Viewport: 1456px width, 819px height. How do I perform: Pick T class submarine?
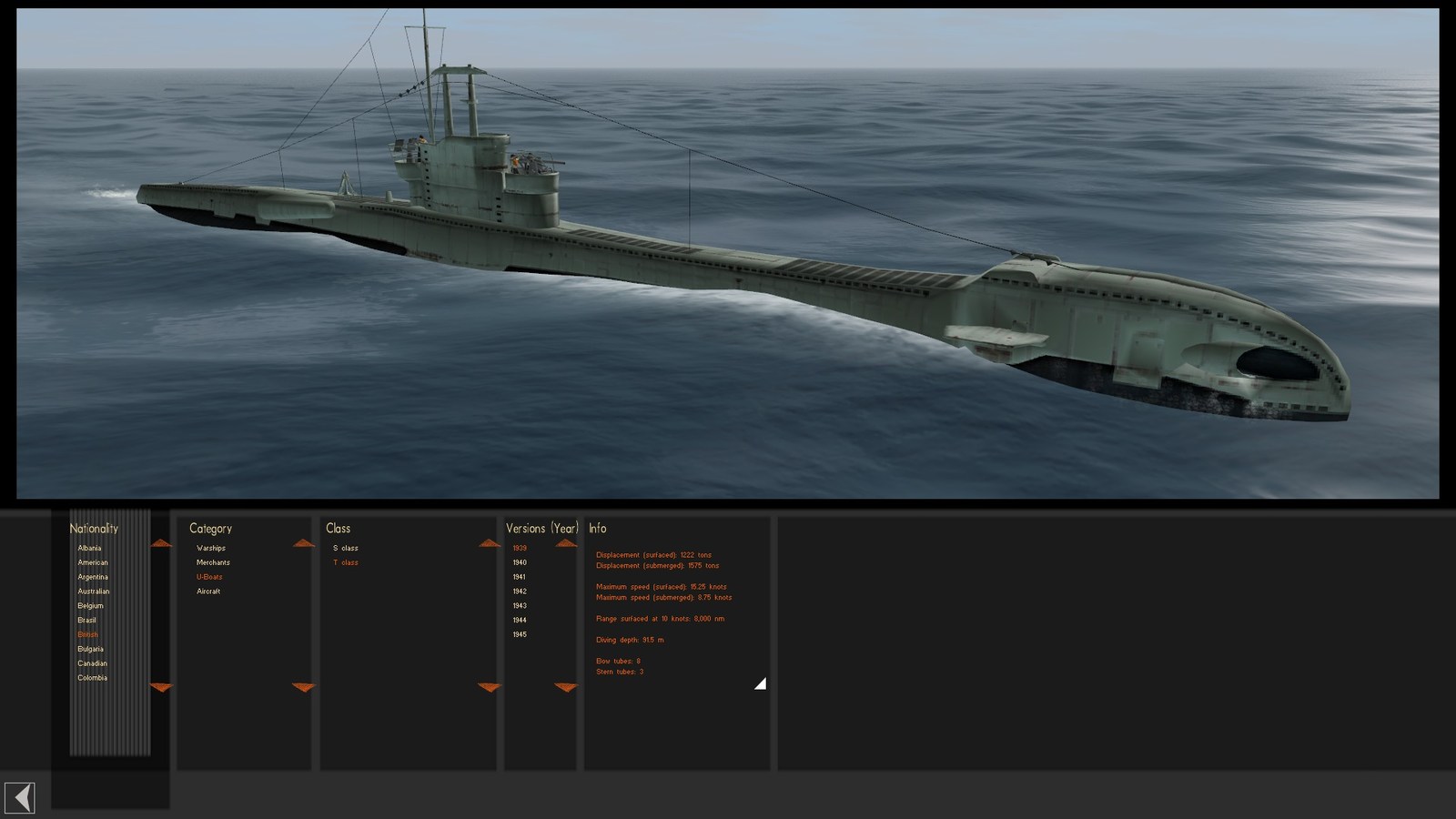click(x=346, y=562)
